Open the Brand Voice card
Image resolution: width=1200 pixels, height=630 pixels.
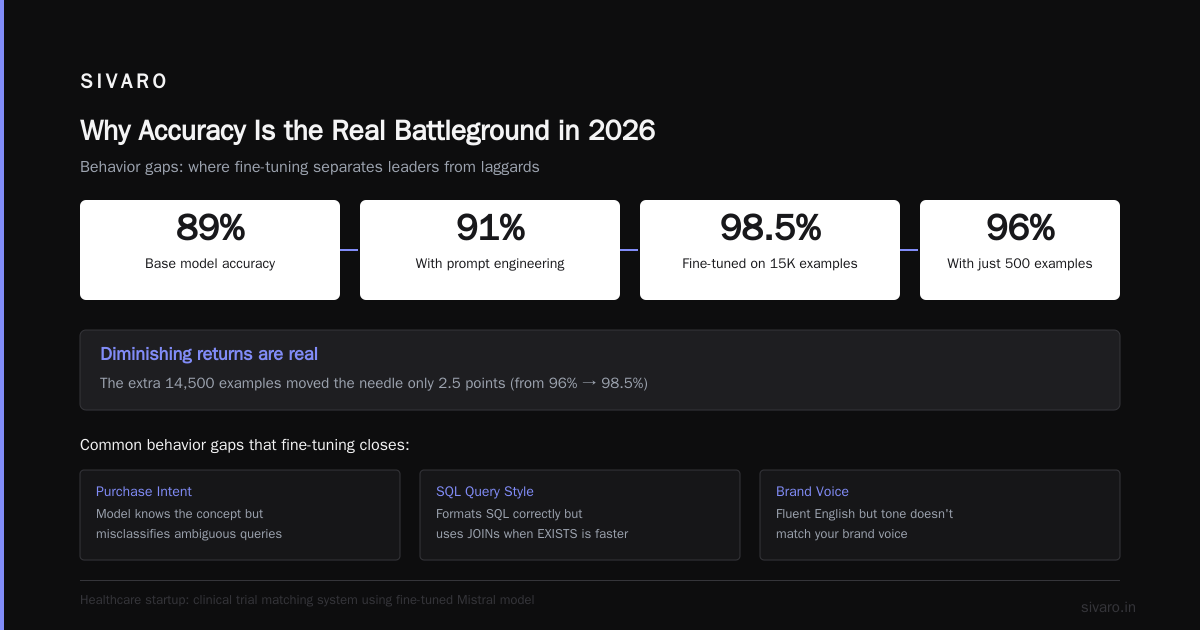(940, 515)
